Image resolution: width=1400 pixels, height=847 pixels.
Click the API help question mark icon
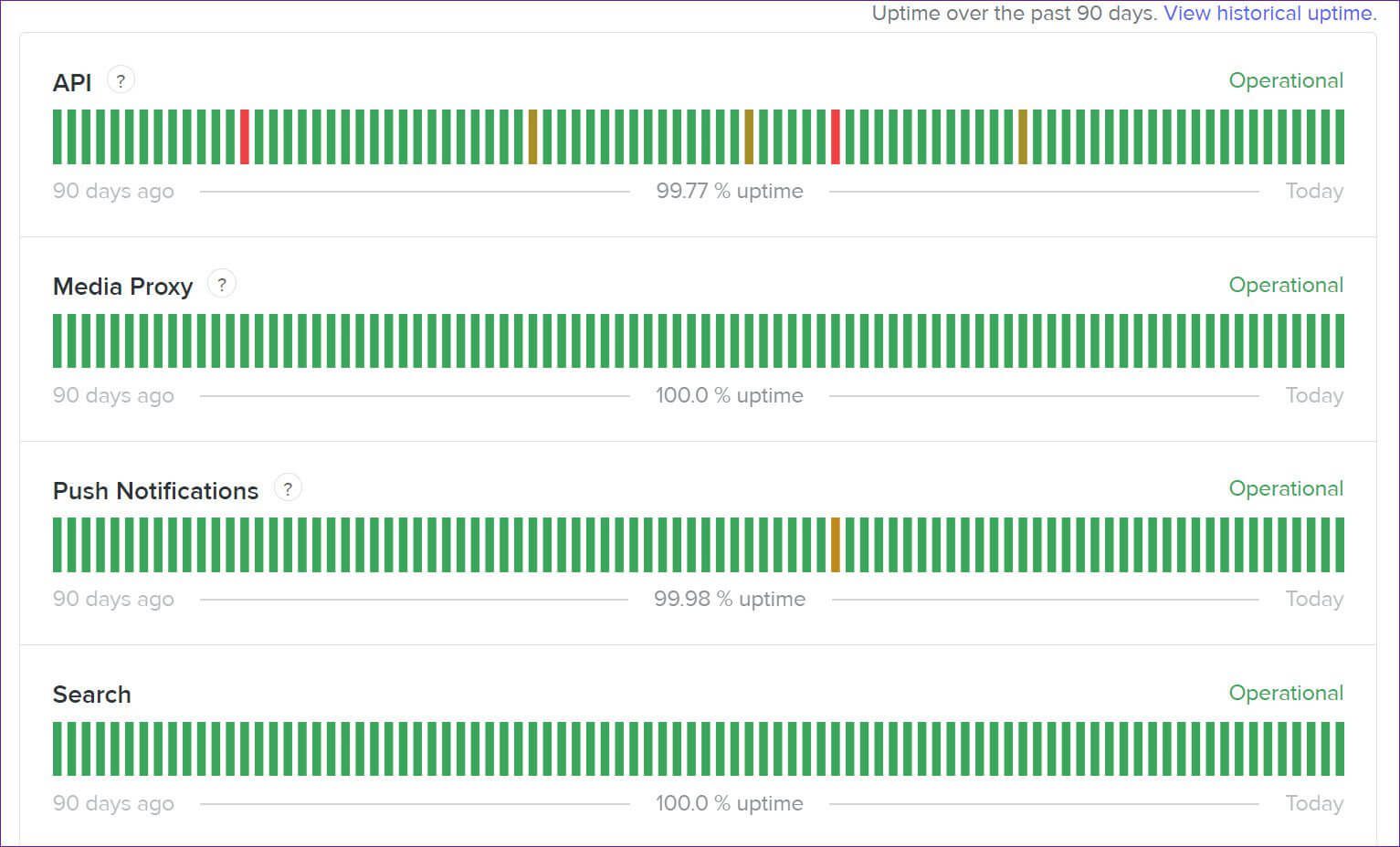click(121, 80)
